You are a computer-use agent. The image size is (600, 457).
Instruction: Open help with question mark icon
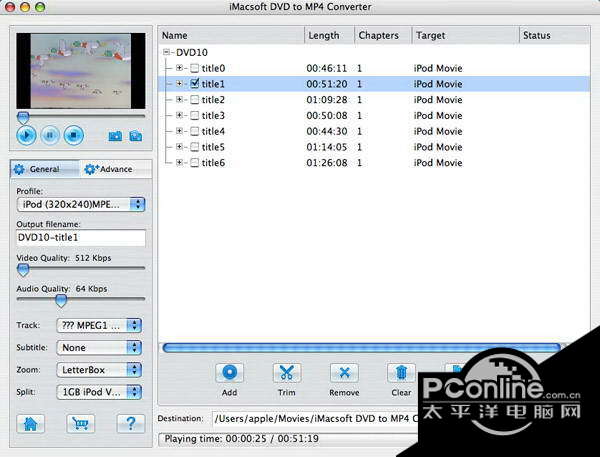click(x=130, y=424)
